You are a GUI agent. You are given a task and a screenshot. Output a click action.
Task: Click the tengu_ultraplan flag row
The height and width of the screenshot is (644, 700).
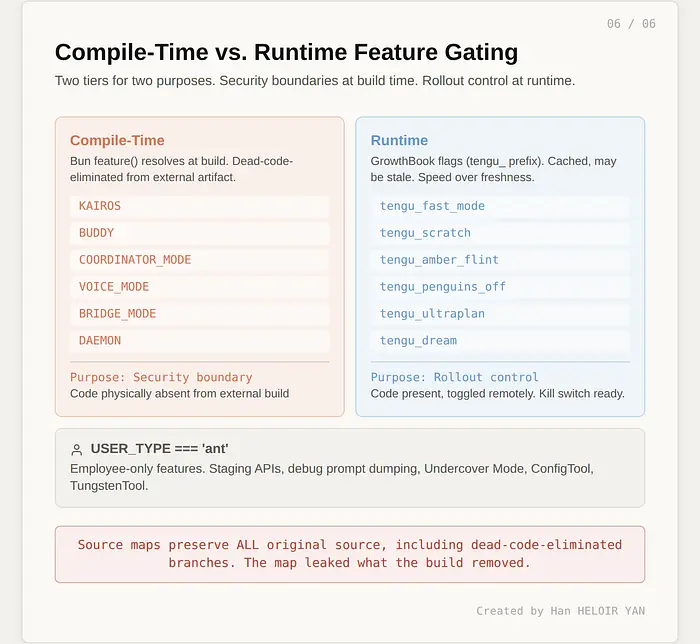(x=500, y=314)
